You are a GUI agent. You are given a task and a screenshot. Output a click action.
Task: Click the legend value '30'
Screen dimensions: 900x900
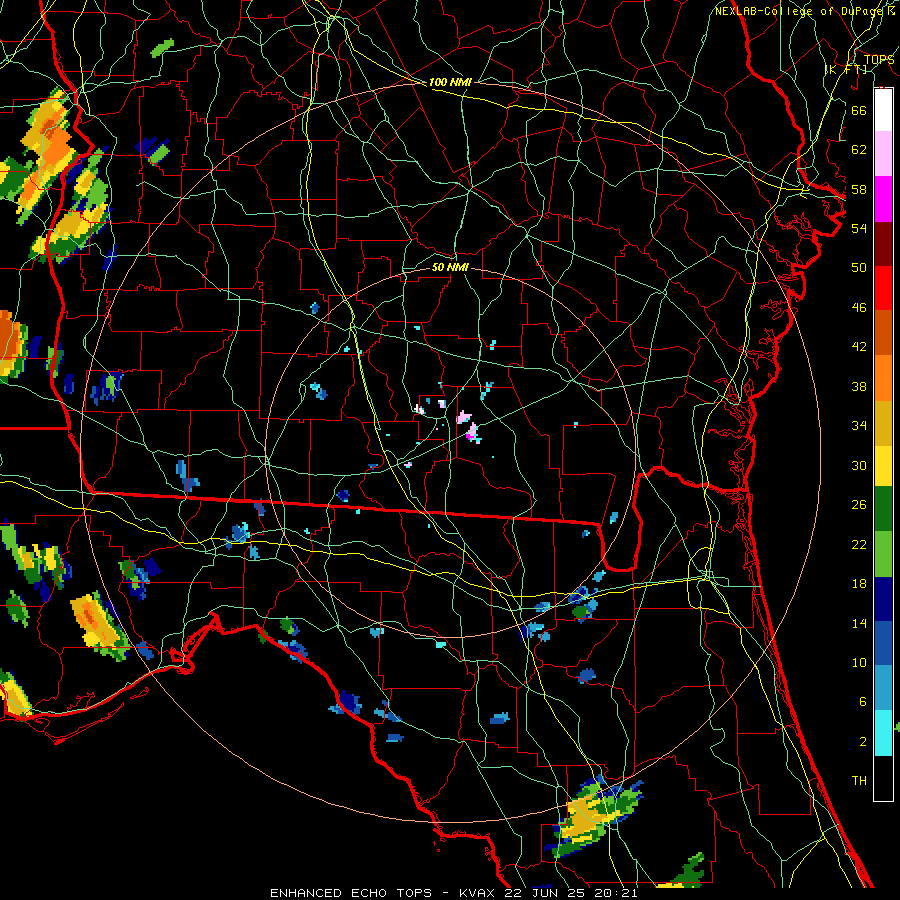coord(859,465)
